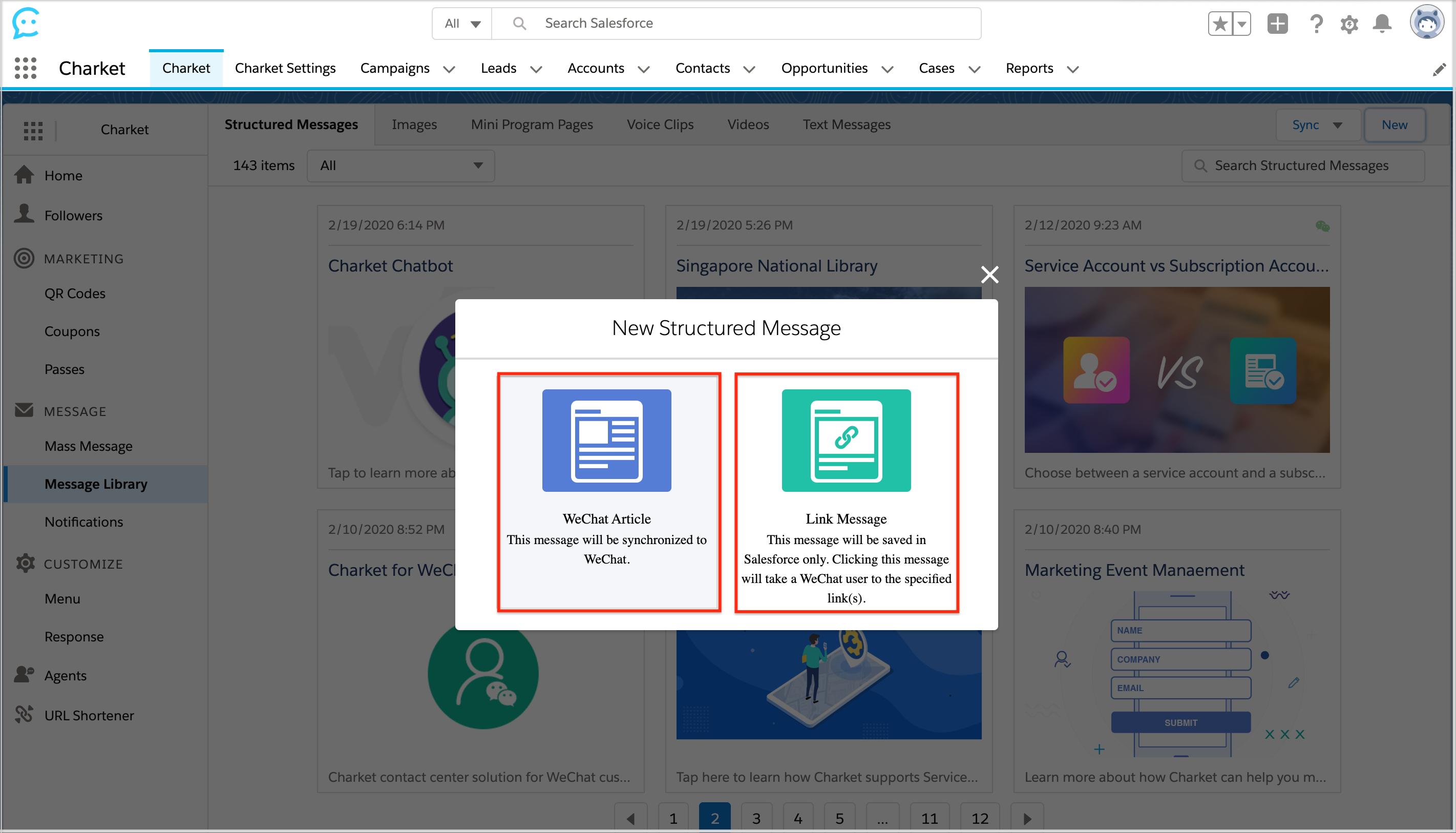Choose the WeChat Article blue icon
Screen dimensions: 1456x833
[x=606, y=440]
